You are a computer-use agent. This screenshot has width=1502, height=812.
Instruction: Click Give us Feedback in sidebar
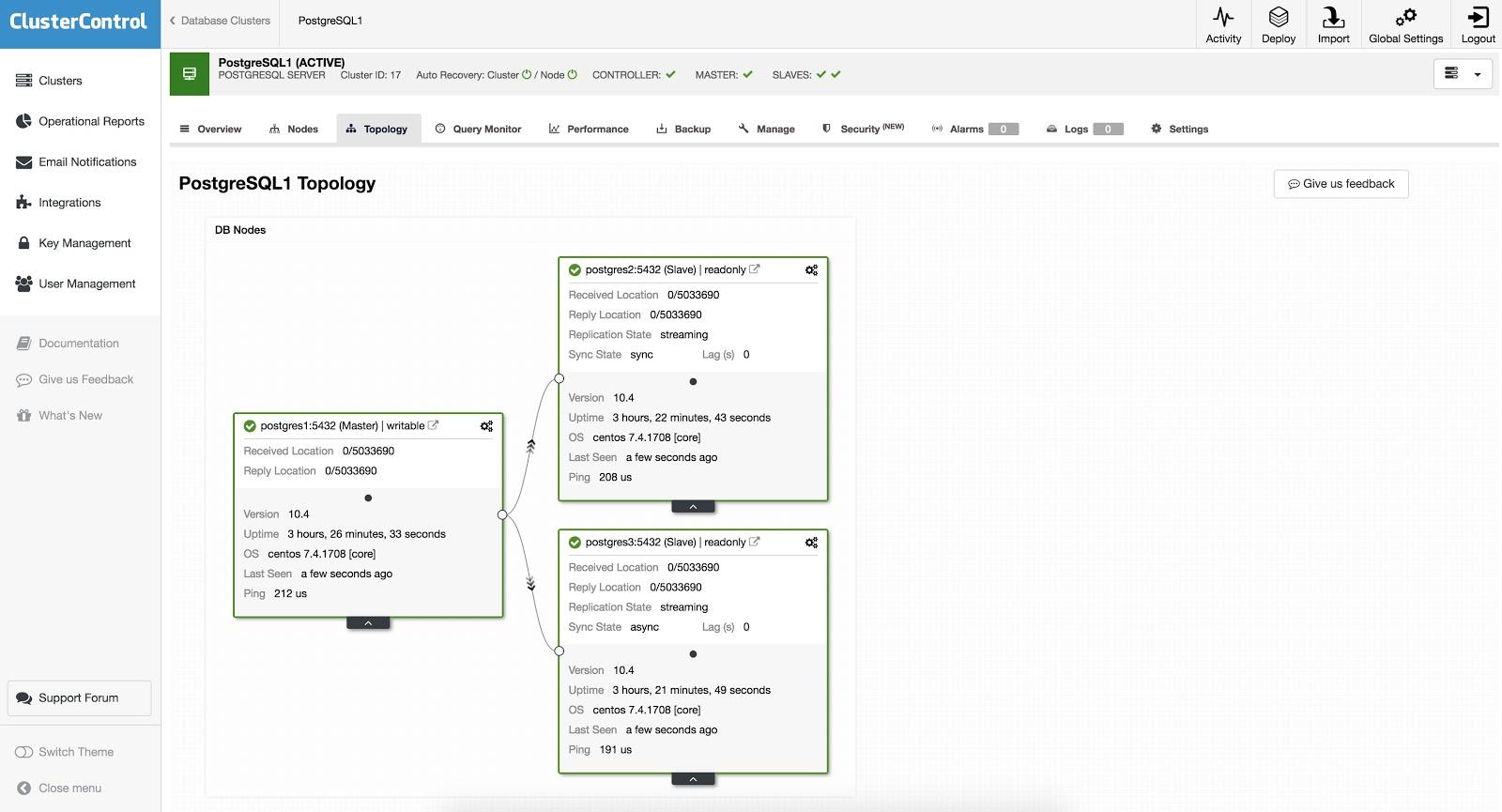tap(75, 380)
